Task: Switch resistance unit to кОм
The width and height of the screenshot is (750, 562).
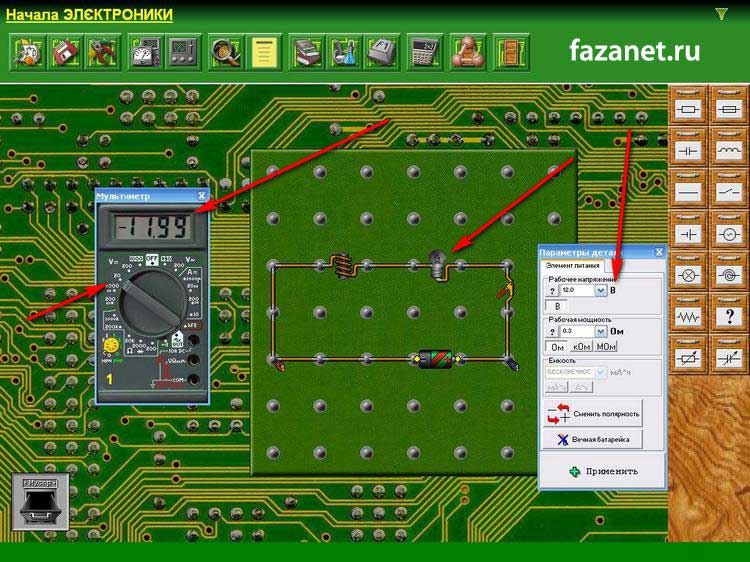Action: (581, 346)
